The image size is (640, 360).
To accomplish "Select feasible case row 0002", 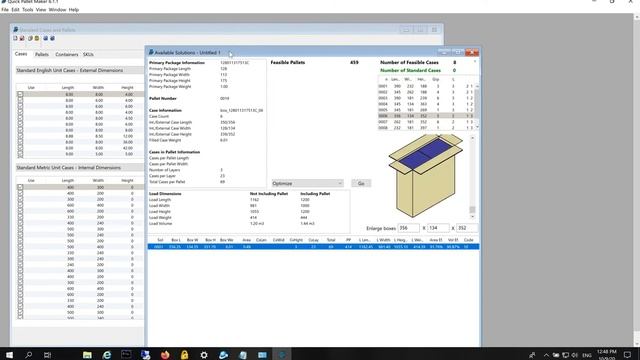I will point(425,92).
